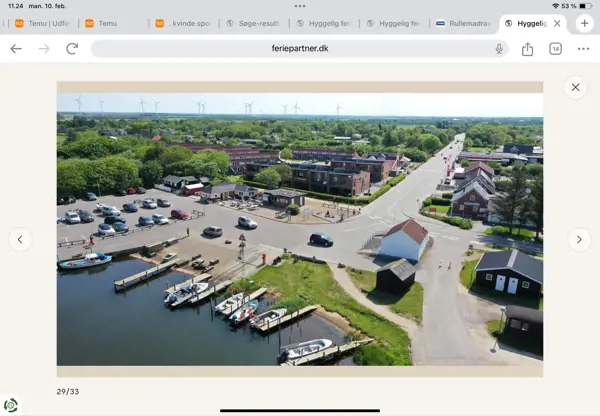Open a new tab with plus button
This screenshot has width=600, height=416.
[x=585, y=23]
